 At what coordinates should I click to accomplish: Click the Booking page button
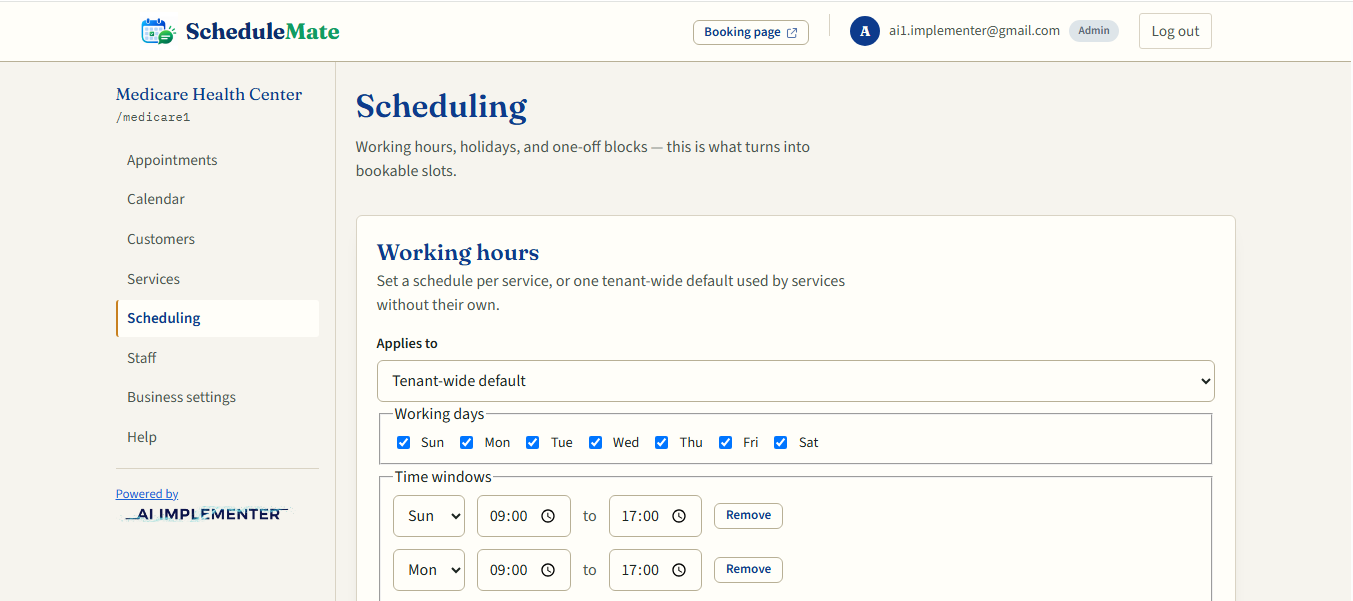click(x=751, y=32)
